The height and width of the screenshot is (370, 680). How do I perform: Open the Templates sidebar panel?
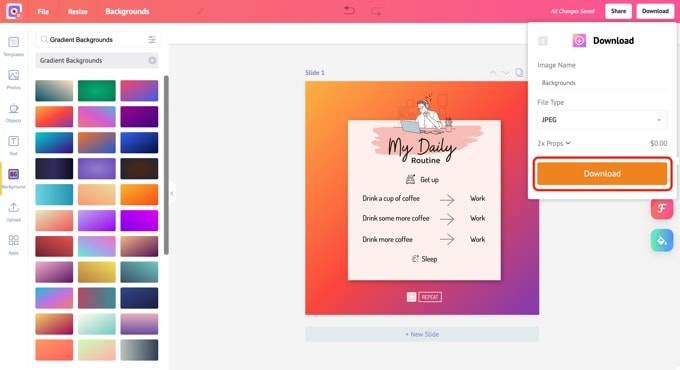13,46
